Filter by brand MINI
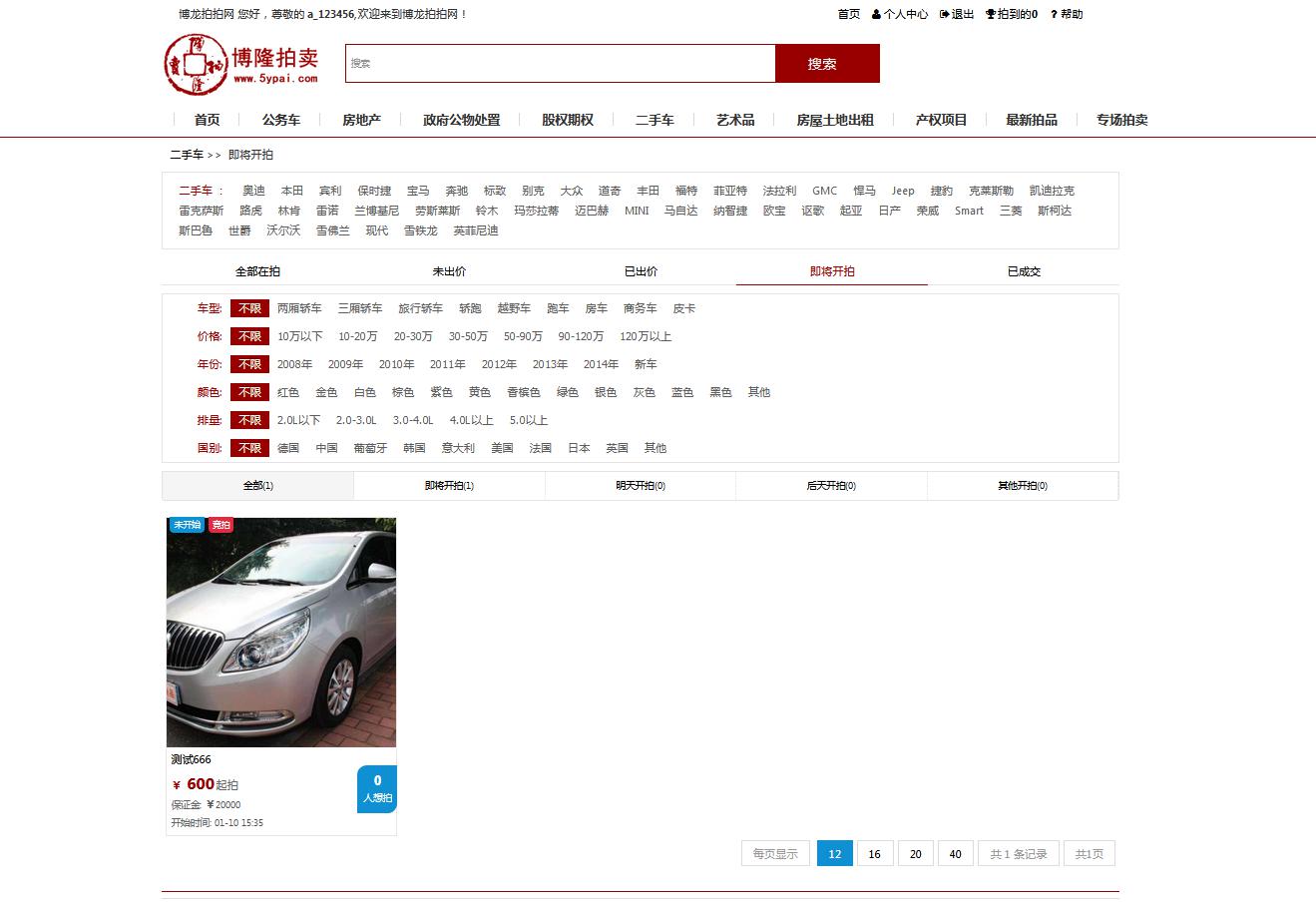 pos(637,211)
